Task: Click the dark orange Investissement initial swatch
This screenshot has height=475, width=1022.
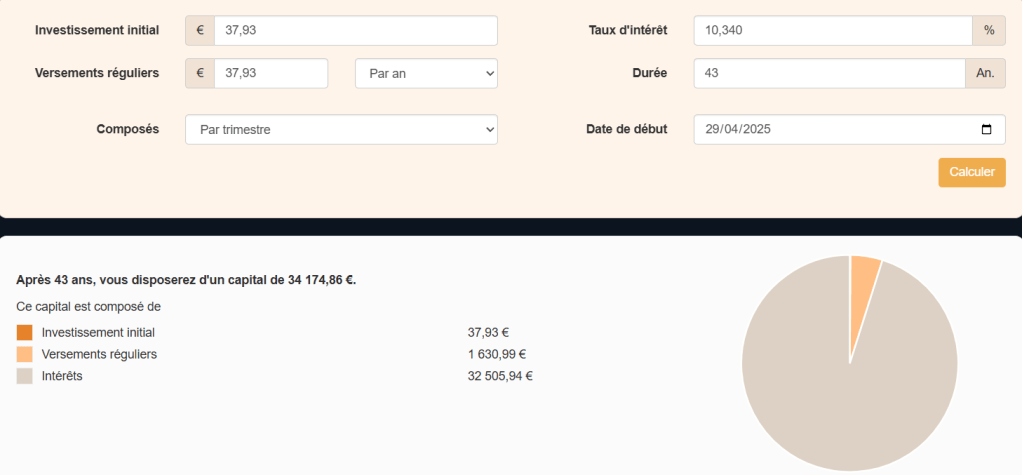Action: click(x=25, y=332)
